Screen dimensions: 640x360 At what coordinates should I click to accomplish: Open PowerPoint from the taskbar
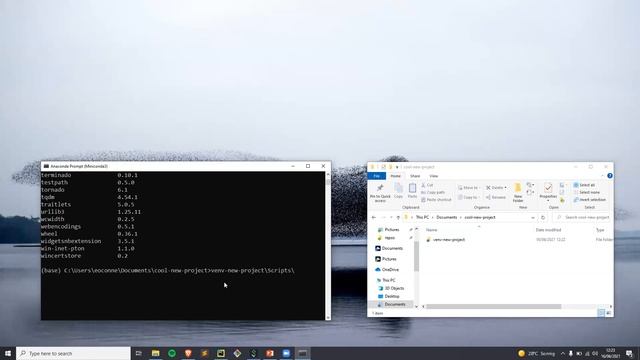point(270,353)
